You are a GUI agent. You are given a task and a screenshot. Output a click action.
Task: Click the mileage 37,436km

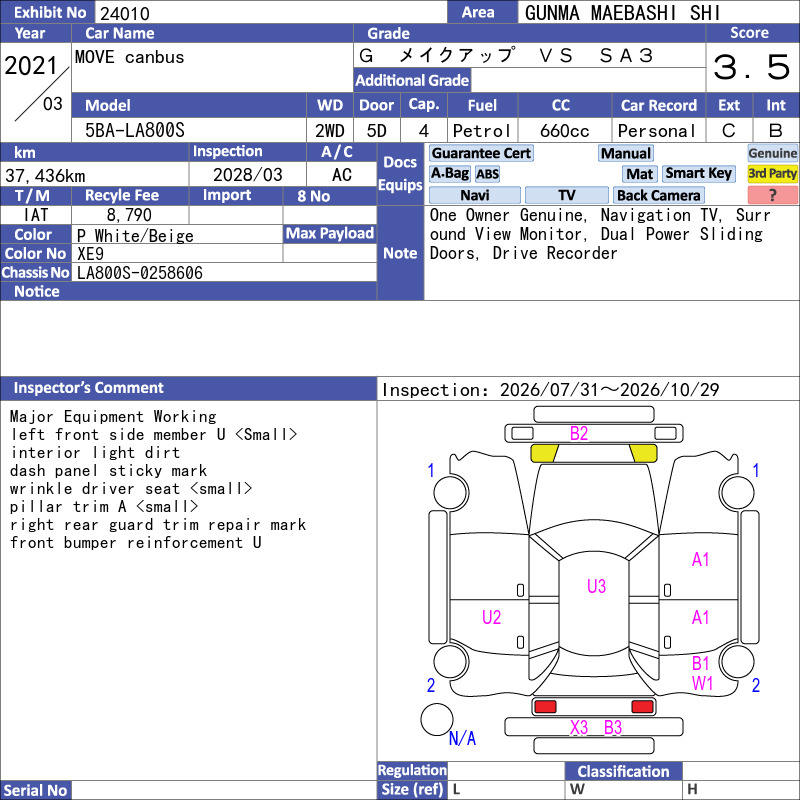click(45, 176)
